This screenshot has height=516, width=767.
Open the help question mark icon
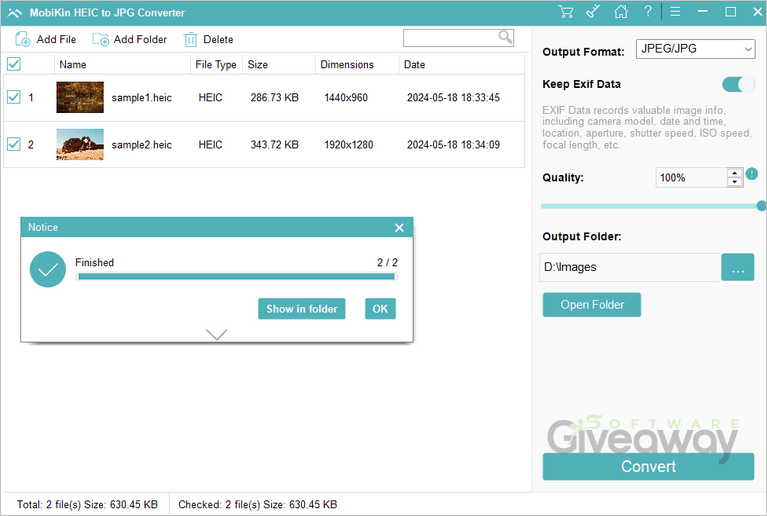click(x=648, y=11)
